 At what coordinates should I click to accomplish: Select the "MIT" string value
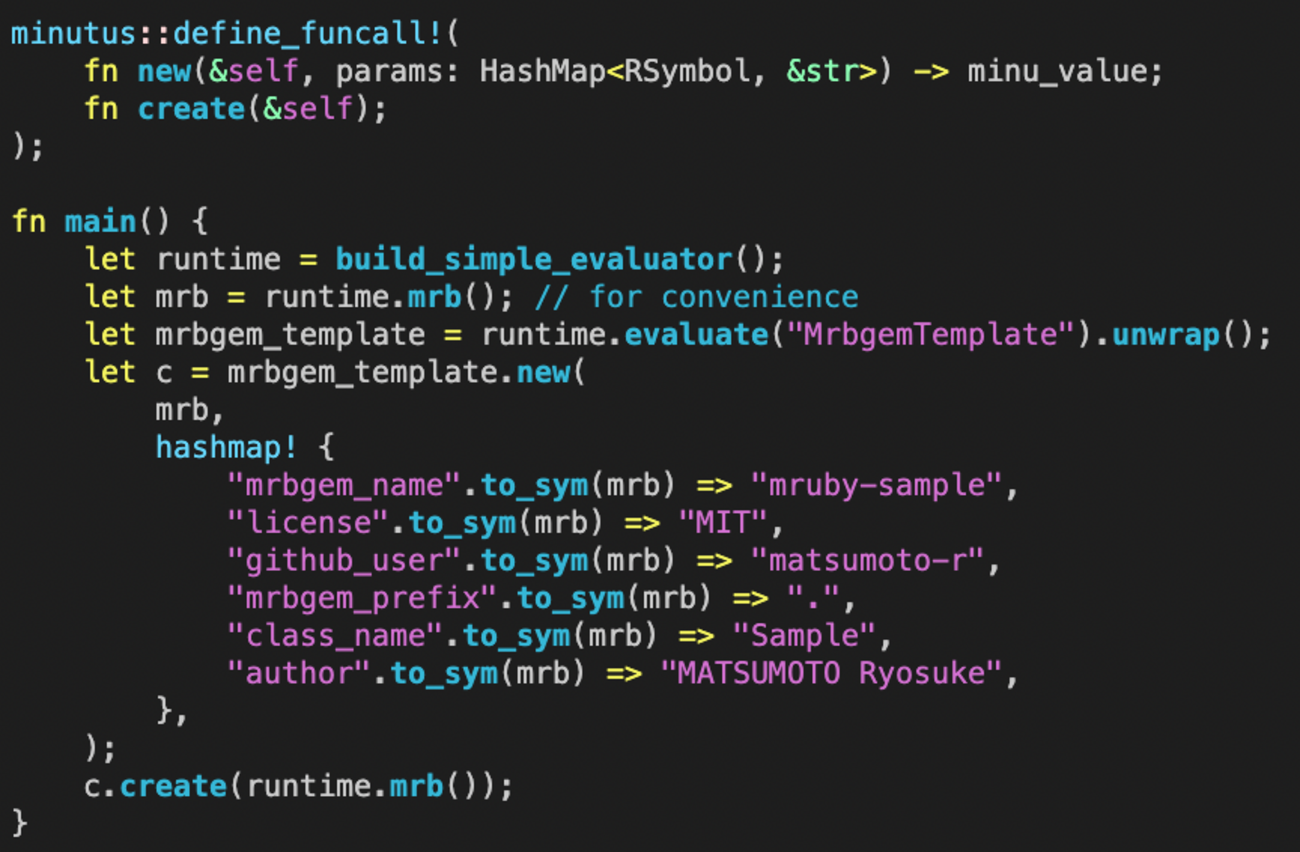723,522
